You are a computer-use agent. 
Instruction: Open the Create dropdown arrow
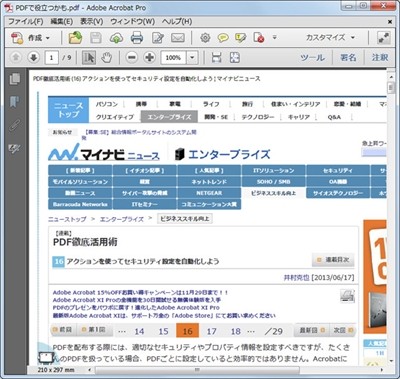click(x=47, y=38)
